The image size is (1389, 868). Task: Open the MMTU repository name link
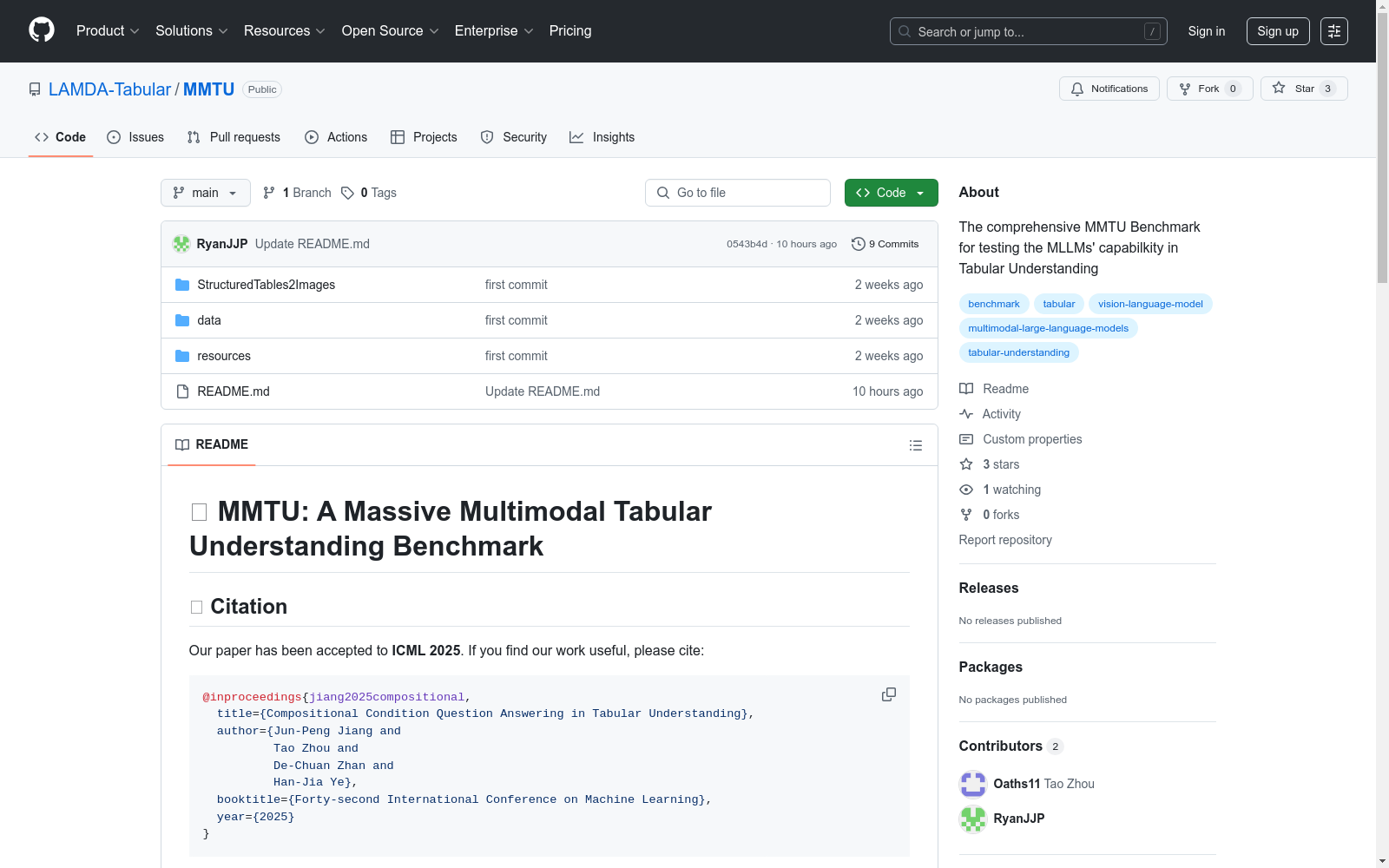tap(208, 89)
